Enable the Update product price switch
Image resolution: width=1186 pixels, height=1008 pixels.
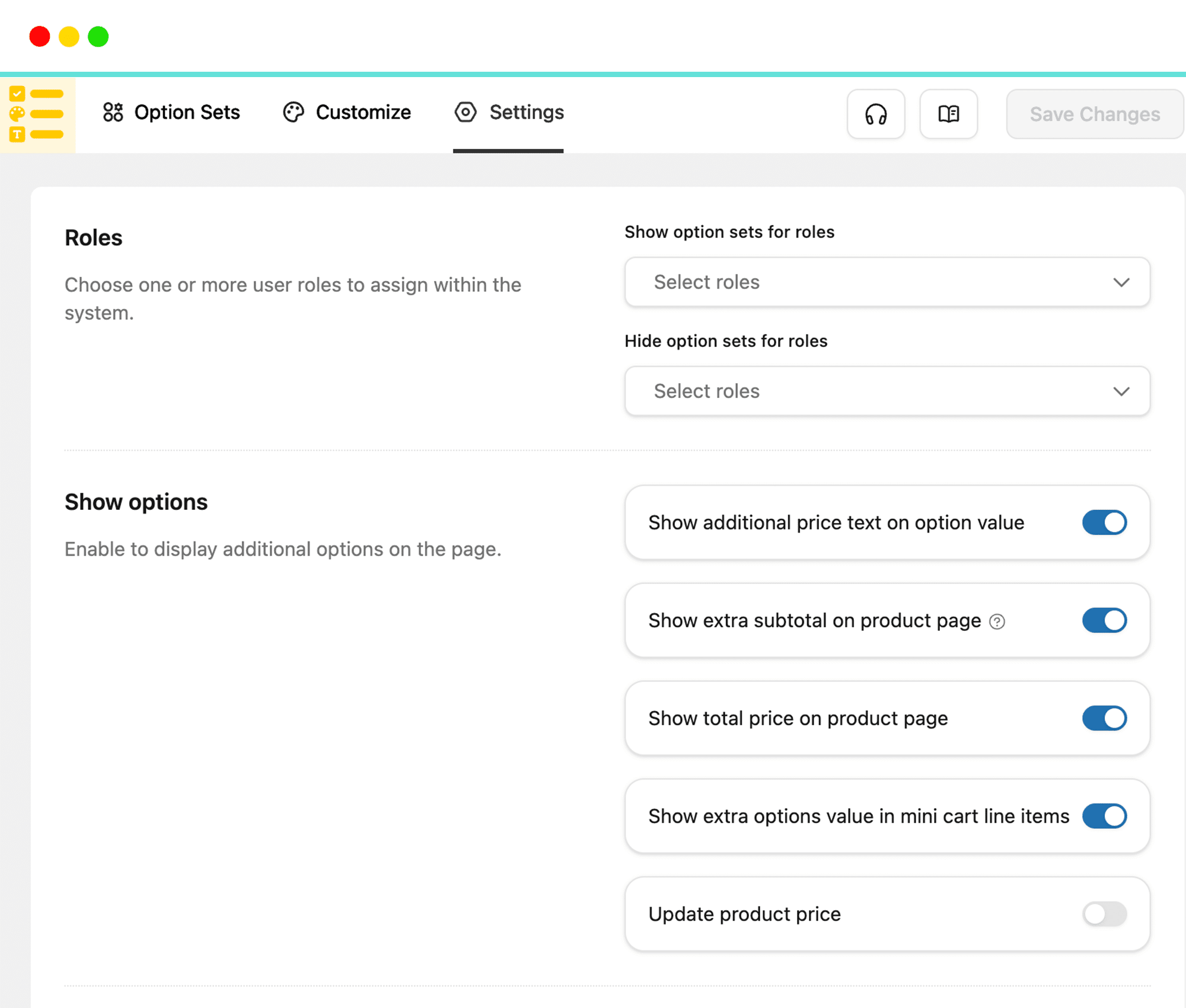pos(1104,914)
